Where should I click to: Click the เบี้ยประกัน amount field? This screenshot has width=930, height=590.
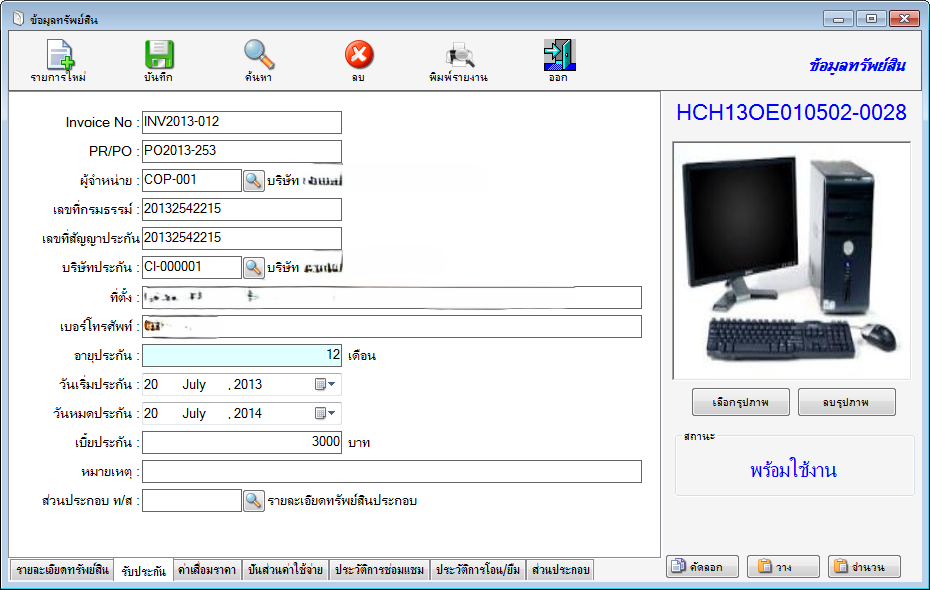click(242, 442)
